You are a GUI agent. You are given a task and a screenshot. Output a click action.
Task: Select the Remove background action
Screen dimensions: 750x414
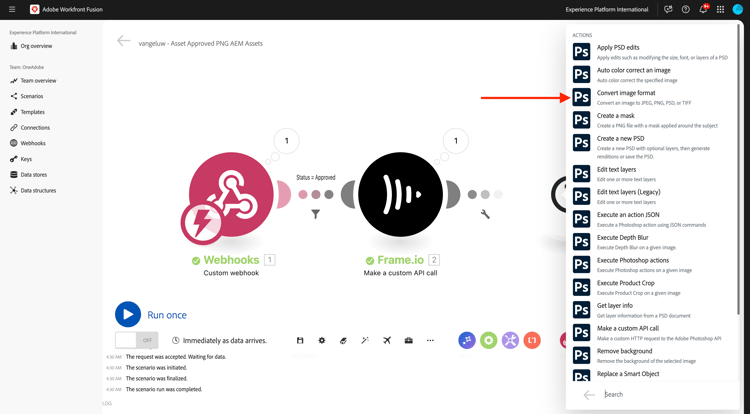click(652, 355)
